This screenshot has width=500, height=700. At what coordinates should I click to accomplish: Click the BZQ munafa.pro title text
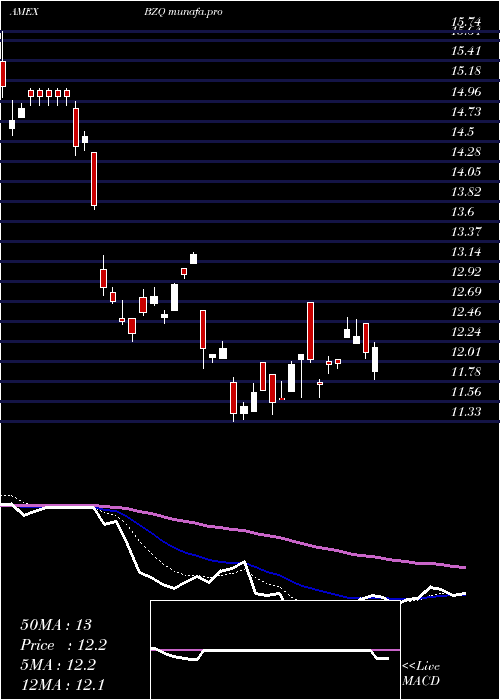click(183, 12)
